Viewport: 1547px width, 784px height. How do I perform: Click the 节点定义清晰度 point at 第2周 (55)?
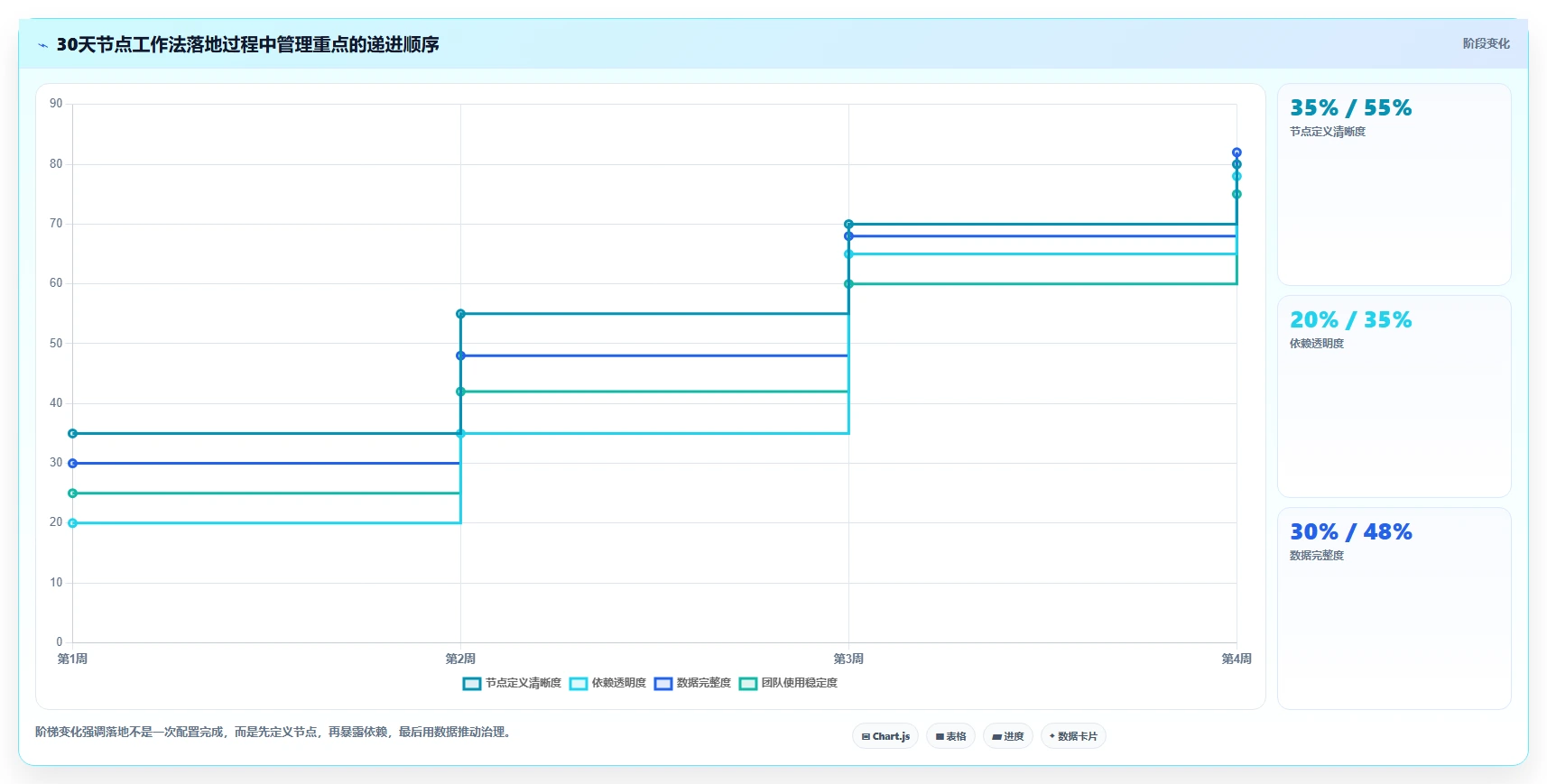(x=460, y=314)
